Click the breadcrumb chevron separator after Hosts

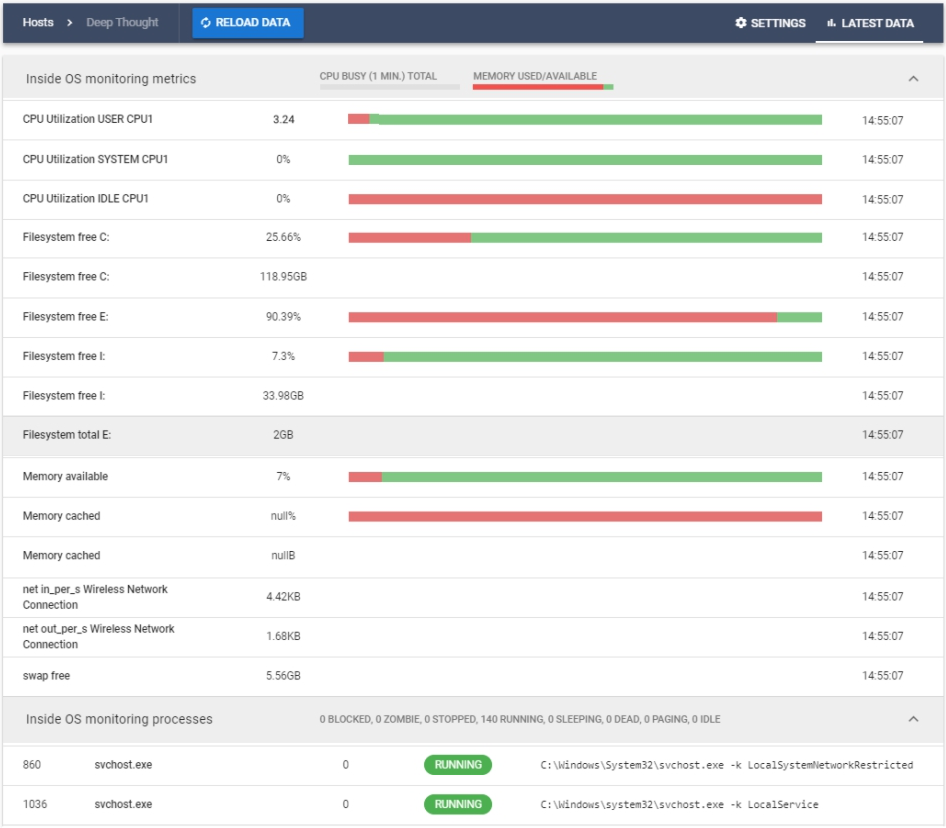coord(70,22)
